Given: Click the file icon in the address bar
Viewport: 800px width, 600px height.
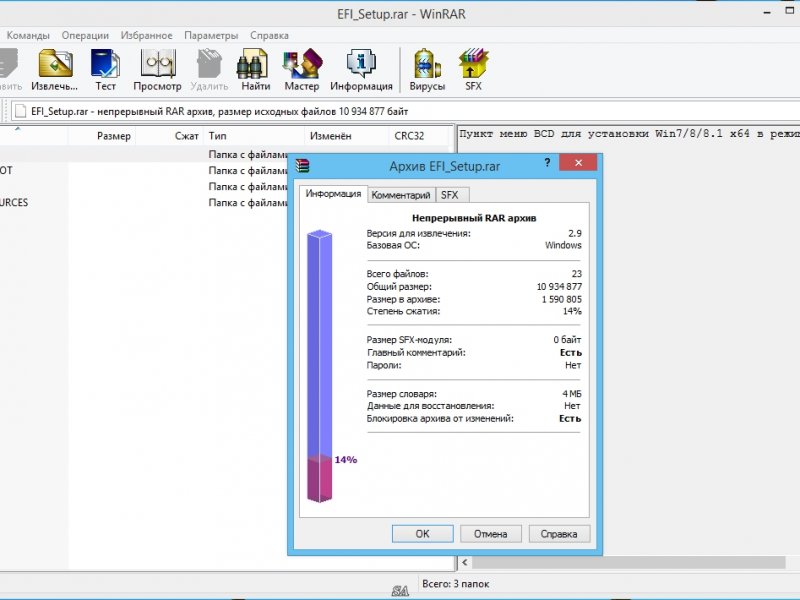Looking at the screenshot, I should (20, 111).
